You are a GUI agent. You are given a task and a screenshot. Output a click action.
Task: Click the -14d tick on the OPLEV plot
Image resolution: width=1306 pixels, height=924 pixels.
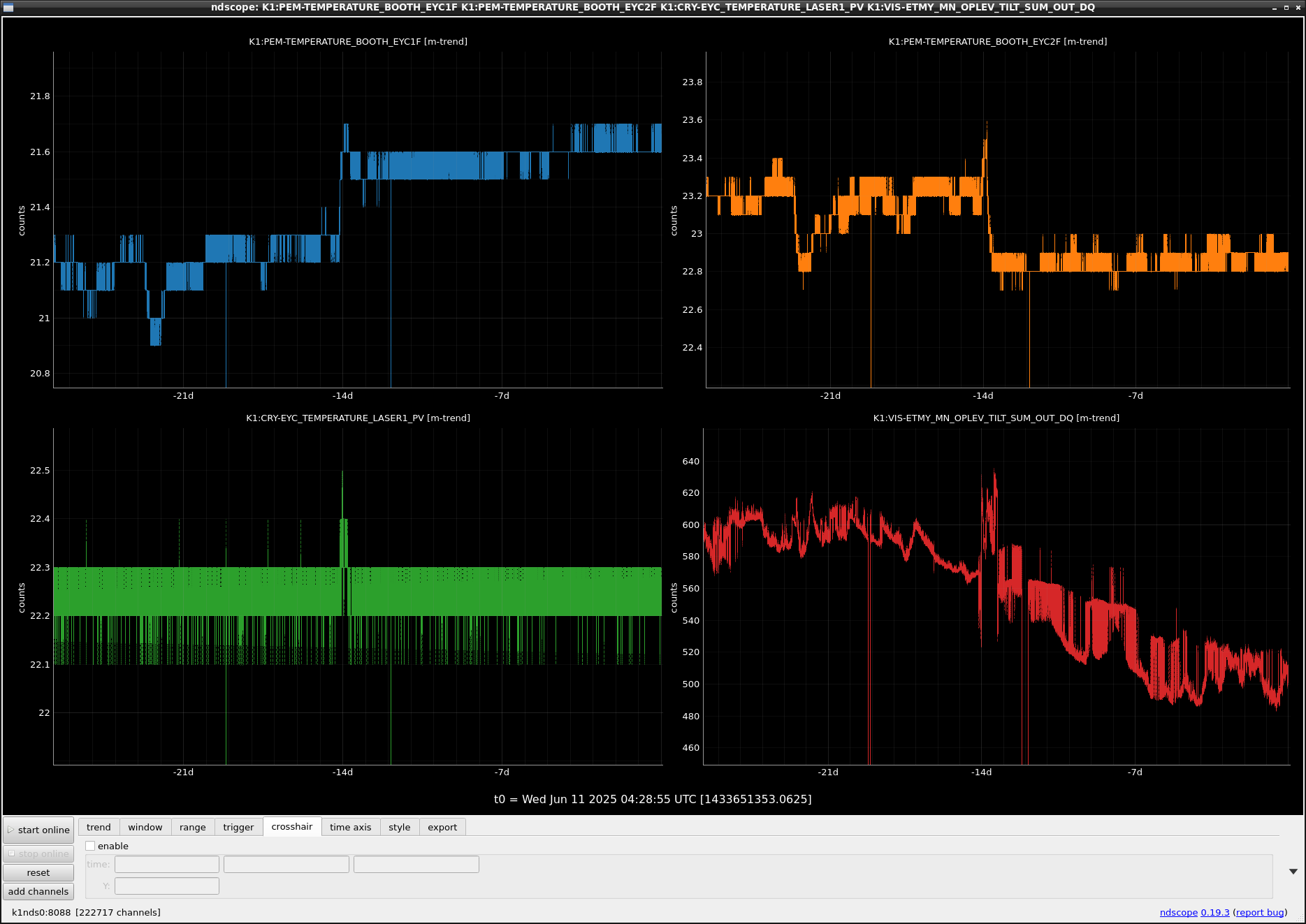click(x=981, y=772)
